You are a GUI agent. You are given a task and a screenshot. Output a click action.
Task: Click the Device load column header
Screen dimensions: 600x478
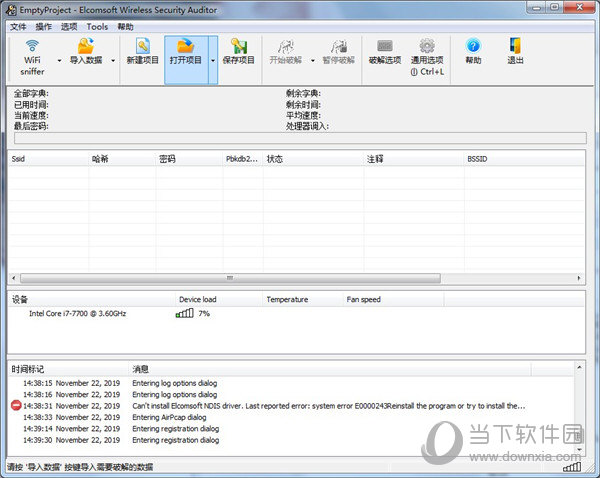(x=219, y=300)
